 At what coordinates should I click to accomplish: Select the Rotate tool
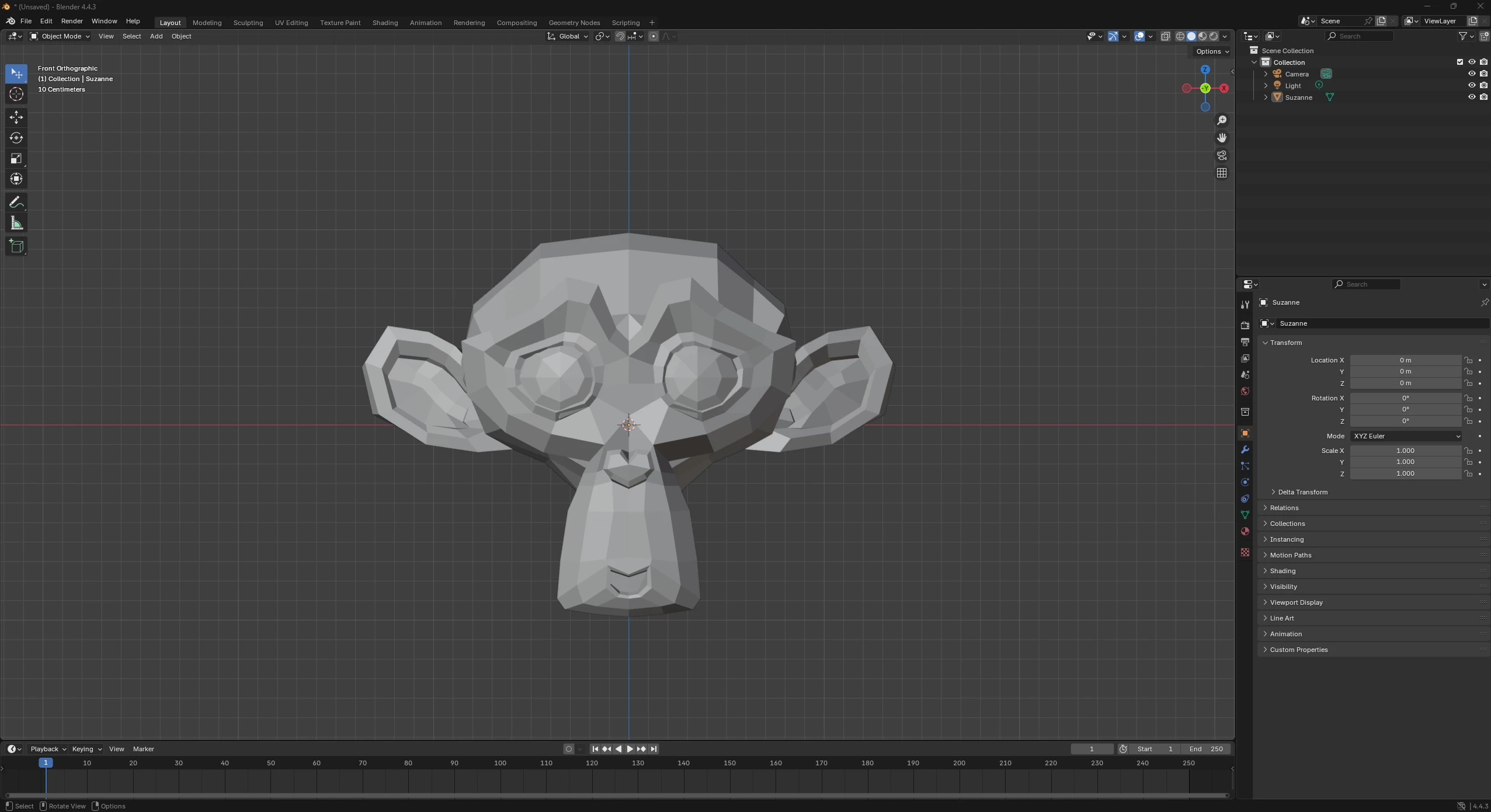16,138
